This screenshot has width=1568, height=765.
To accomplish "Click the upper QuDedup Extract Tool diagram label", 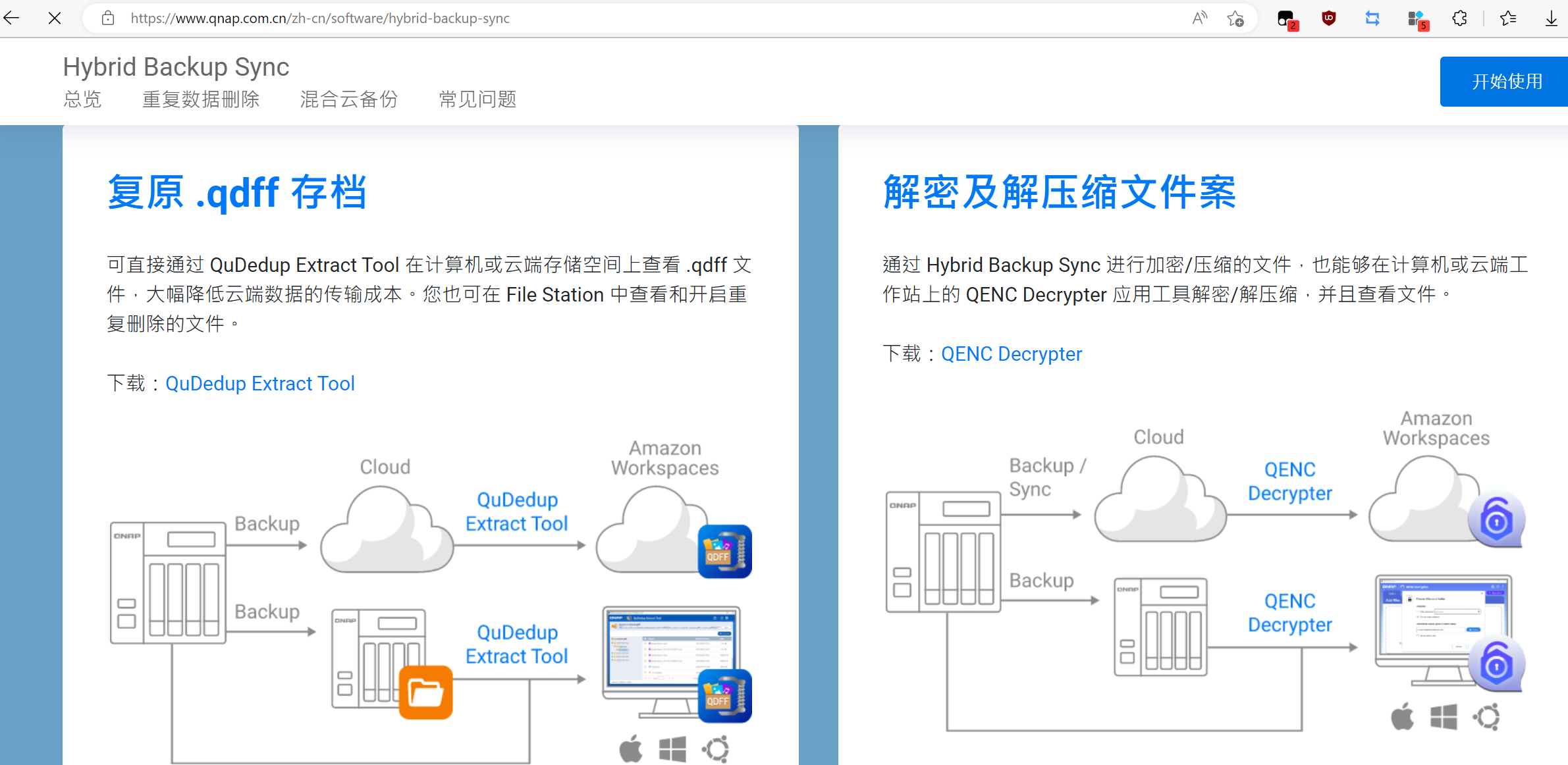I will (517, 512).
